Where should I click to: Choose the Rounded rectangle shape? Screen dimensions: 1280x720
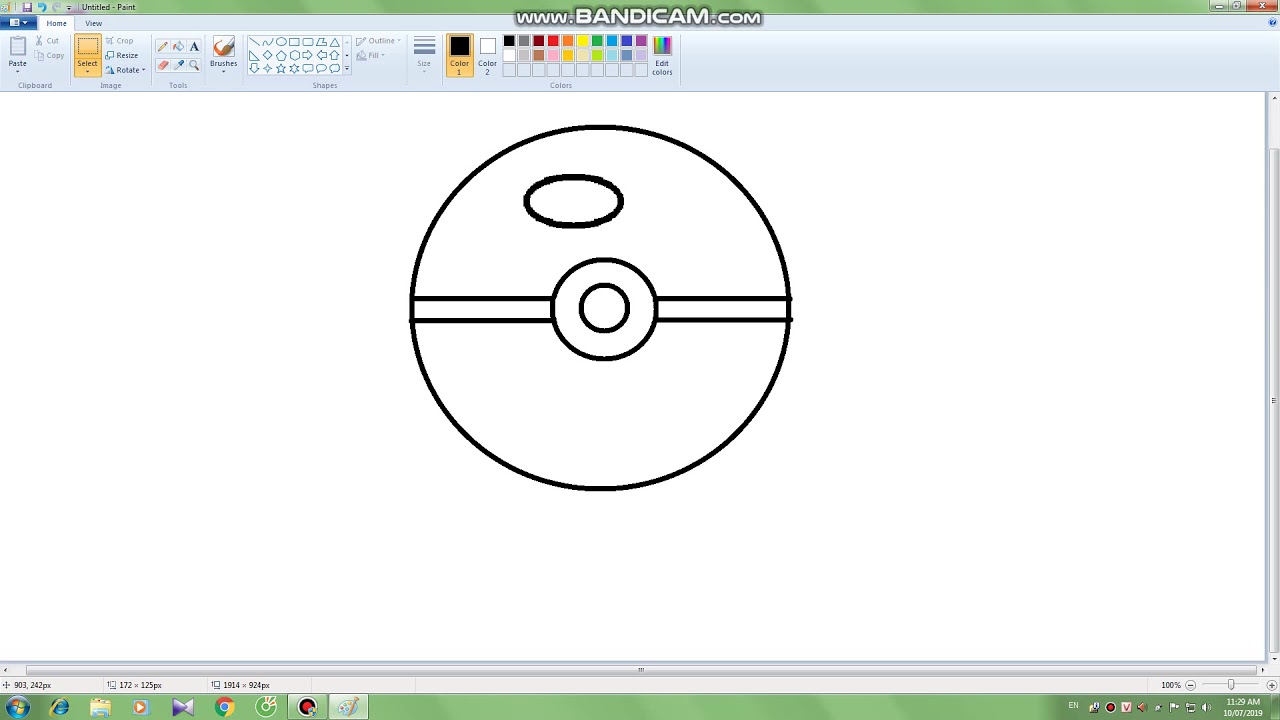(308, 42)
